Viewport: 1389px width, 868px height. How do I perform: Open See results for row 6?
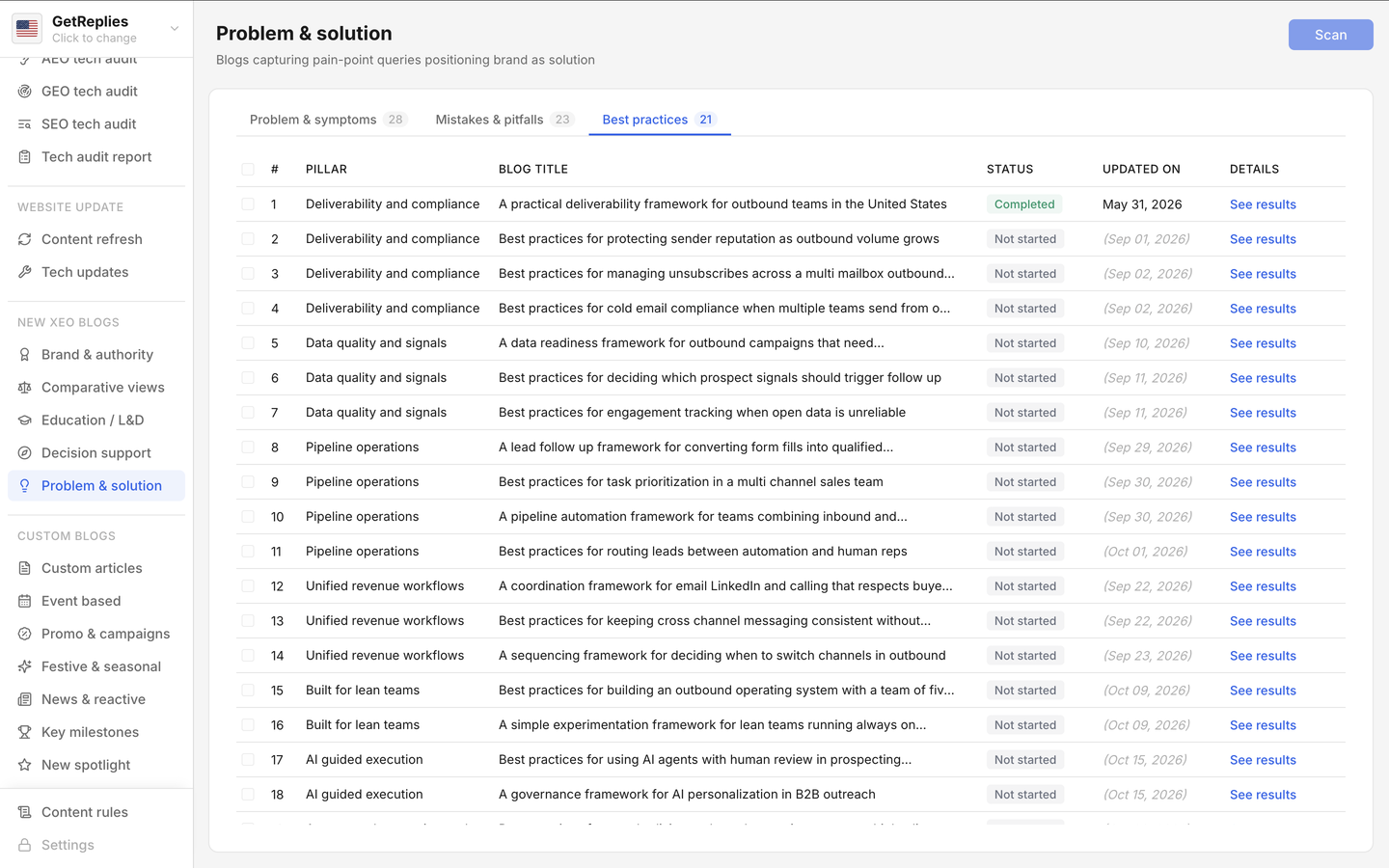point(1263,378)
